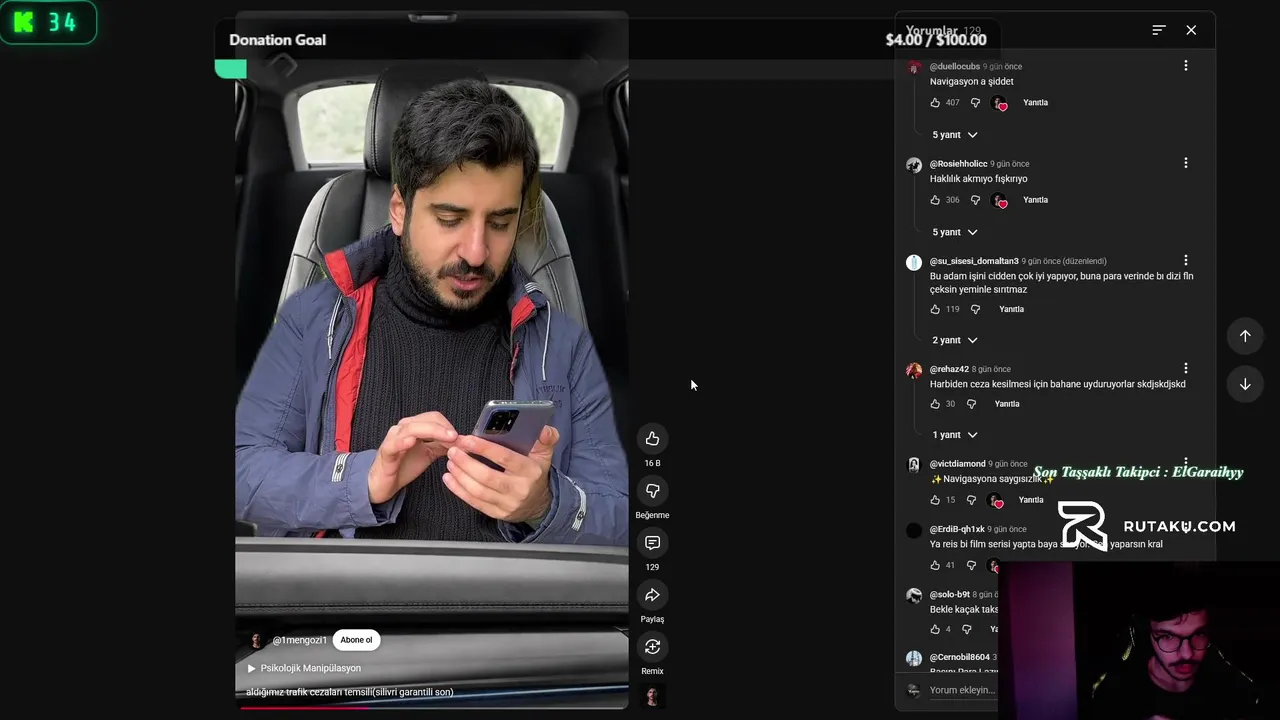Image resolution: width=1280 pixels, height=720 pixels.
Task: Expand 5 replies under @duellocubs comment
Action: point(955,135)
